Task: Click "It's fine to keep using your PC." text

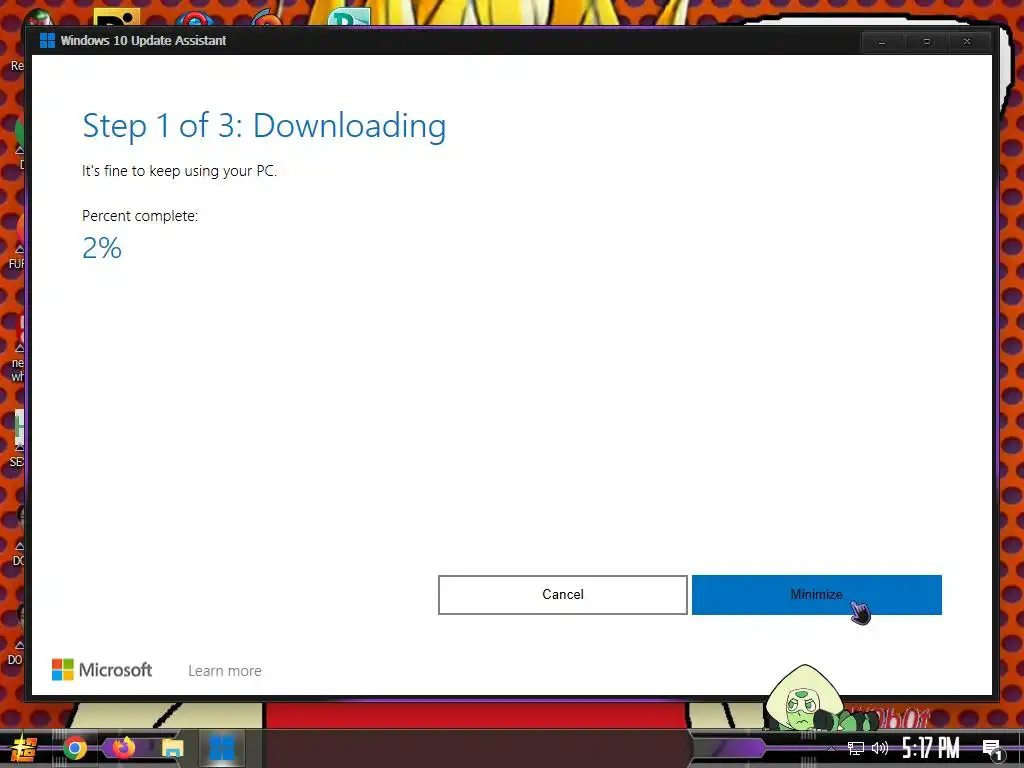Action: click(x=180, y=171)
